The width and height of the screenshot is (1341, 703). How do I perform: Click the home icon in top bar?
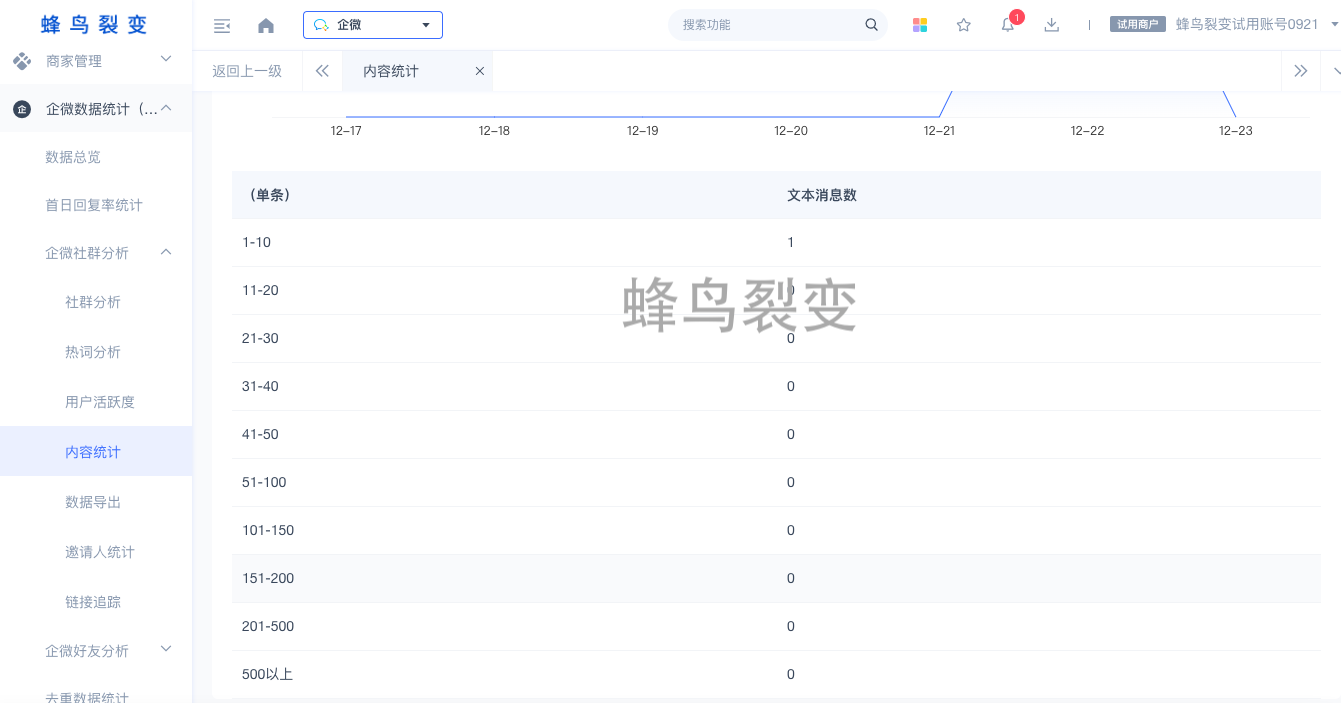pos(266,25)
